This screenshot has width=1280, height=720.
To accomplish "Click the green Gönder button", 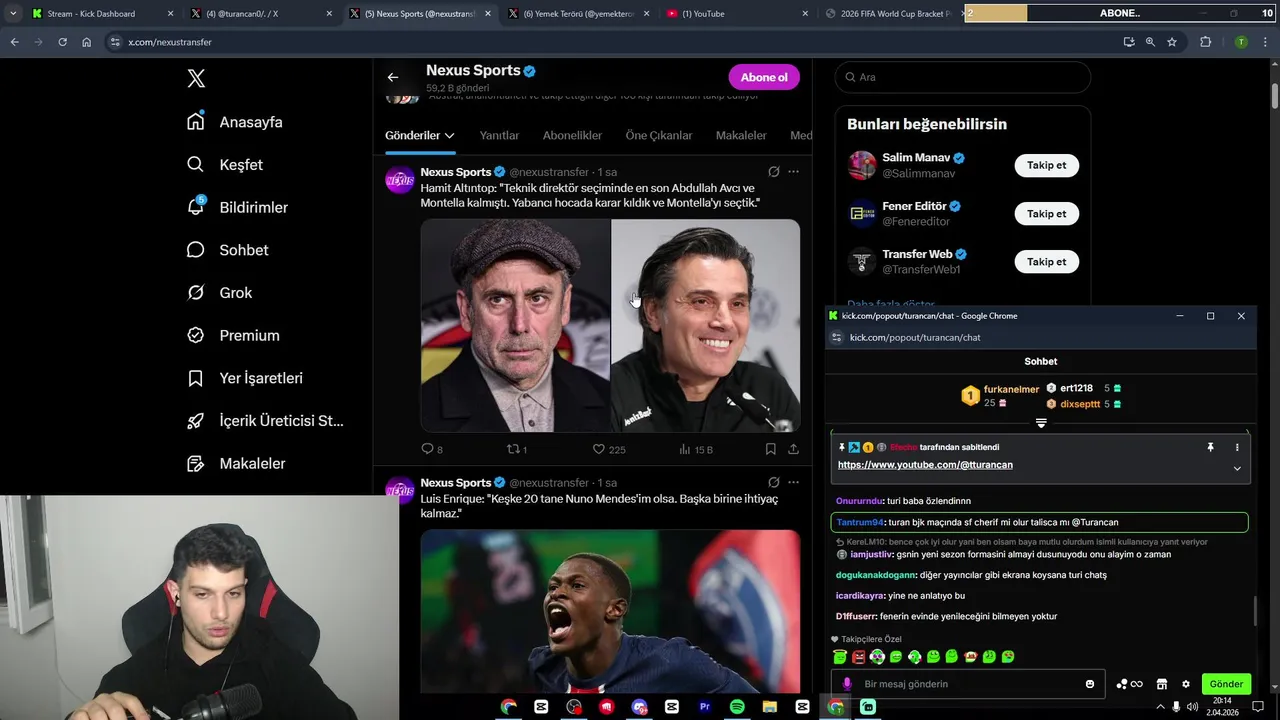I will [x=1226, y=684].
